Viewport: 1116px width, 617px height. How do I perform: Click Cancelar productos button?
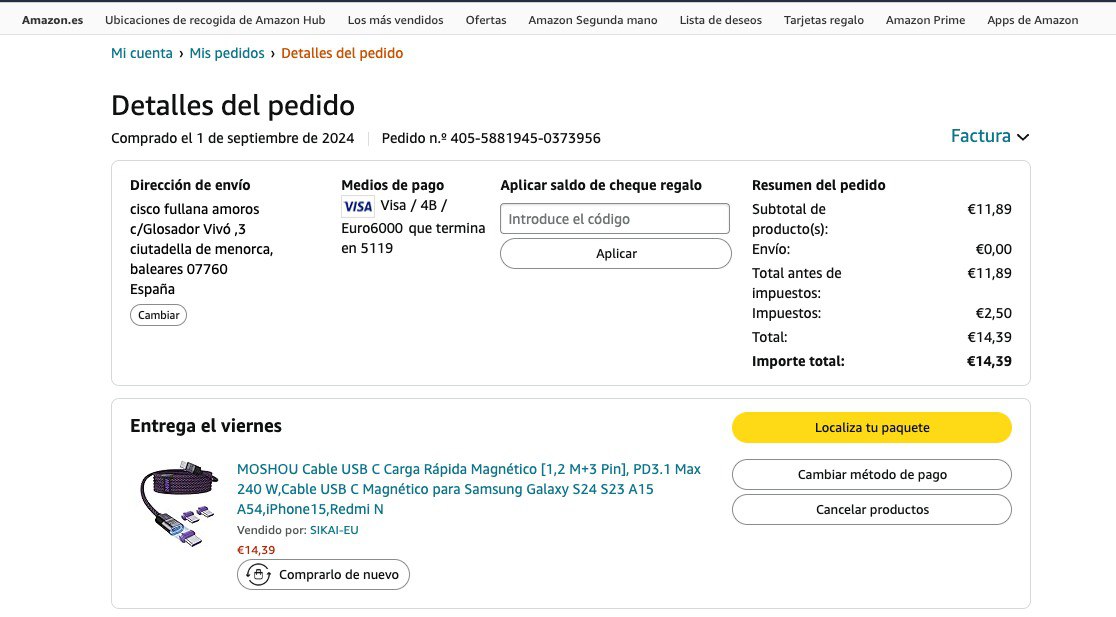pos(872,510)
